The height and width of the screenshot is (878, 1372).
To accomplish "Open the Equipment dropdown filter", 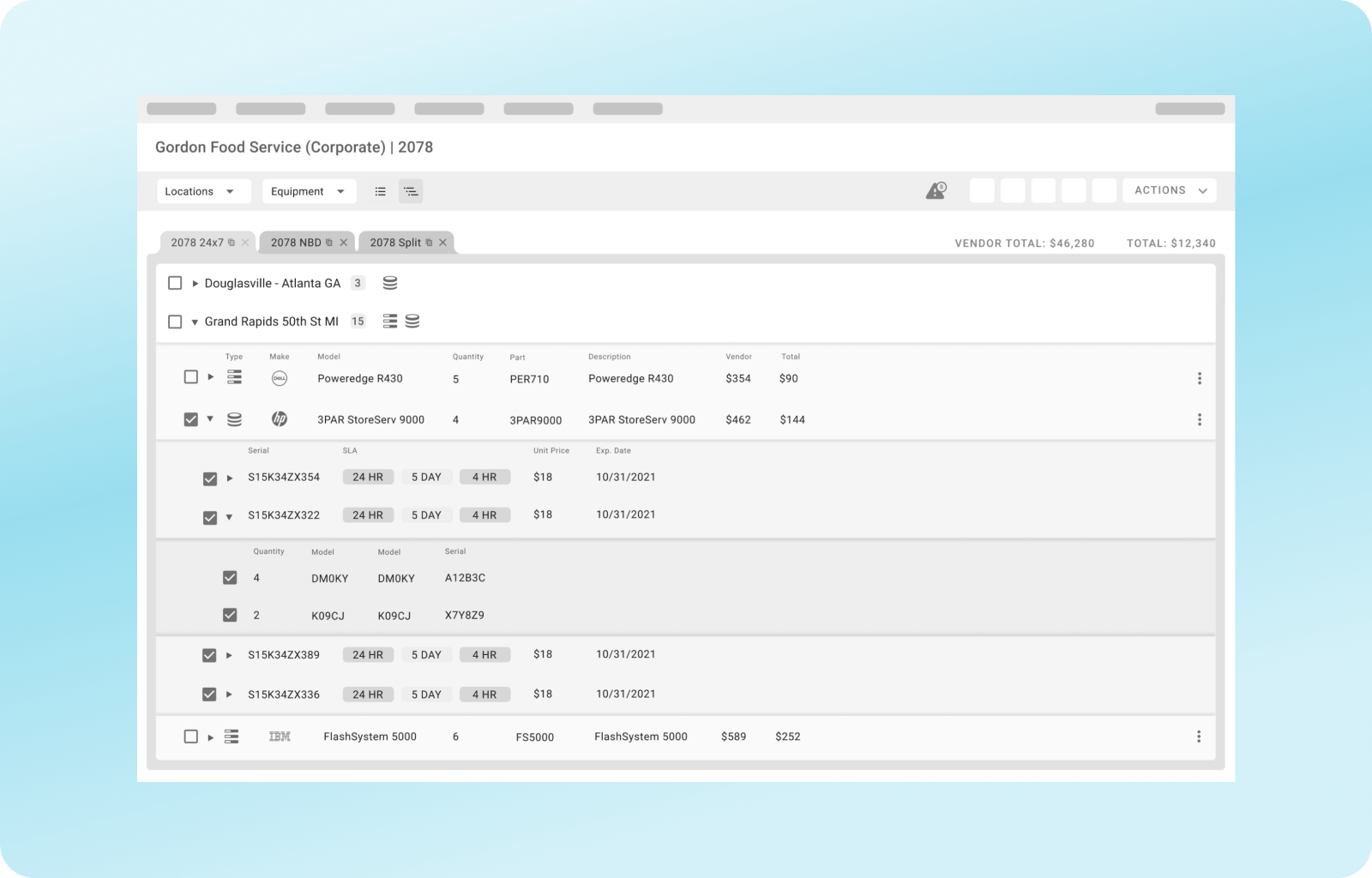I will click(309, 191).
